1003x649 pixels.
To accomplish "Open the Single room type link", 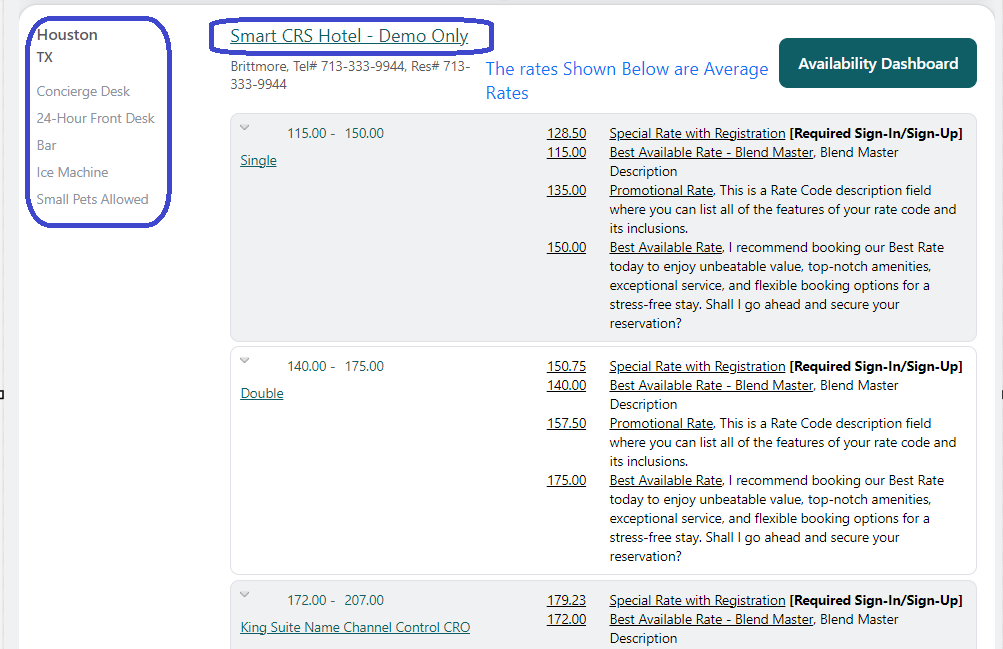I will 258,160.
